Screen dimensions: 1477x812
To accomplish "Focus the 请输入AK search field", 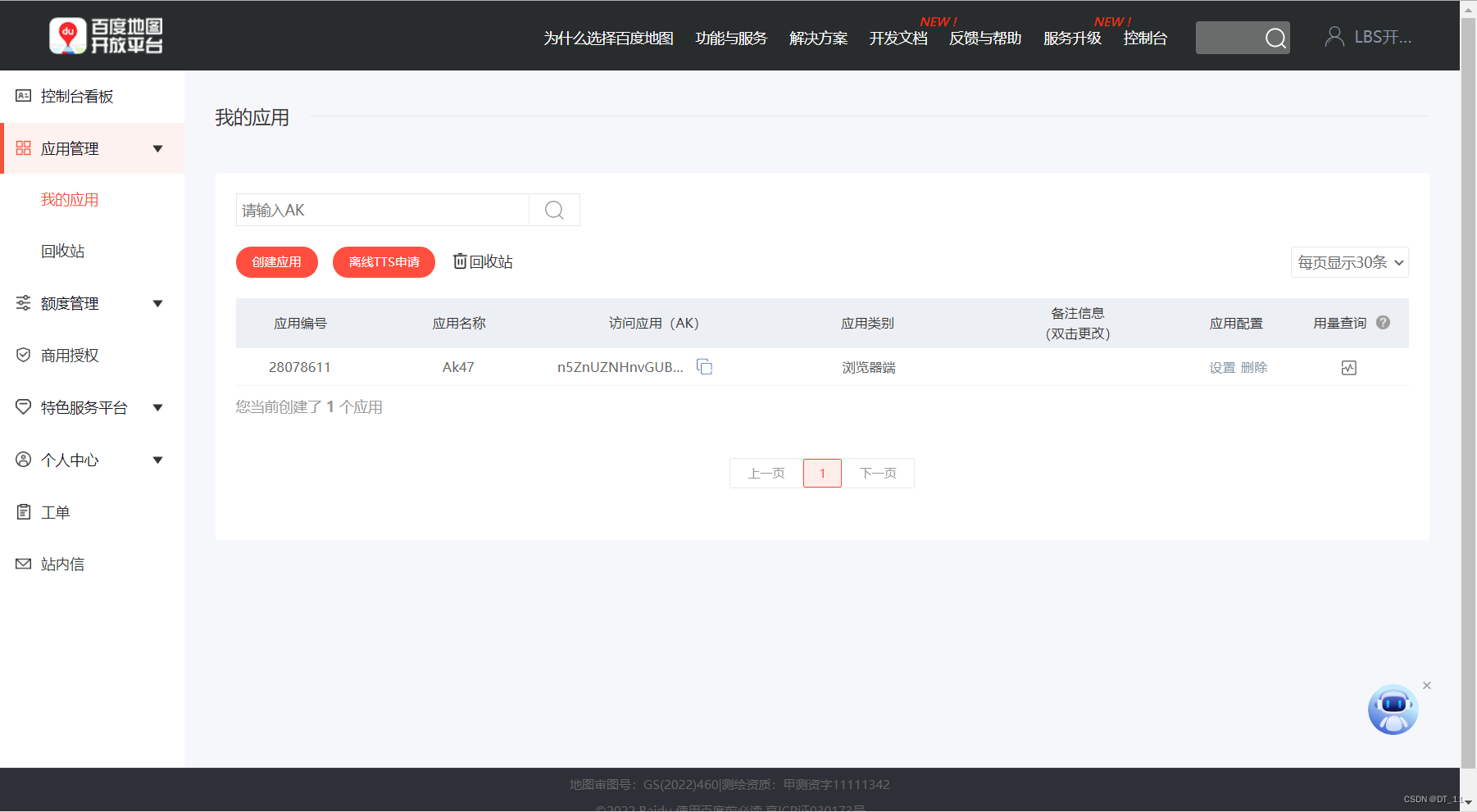I will (x=383, y=210).
